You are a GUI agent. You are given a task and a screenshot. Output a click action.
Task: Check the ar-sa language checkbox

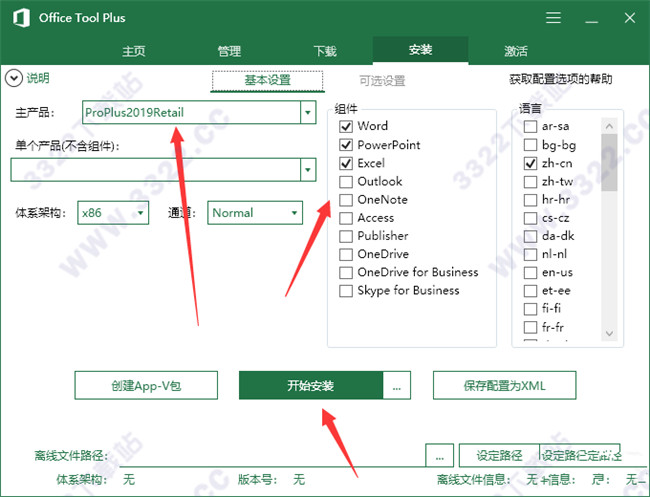[530, 126]
